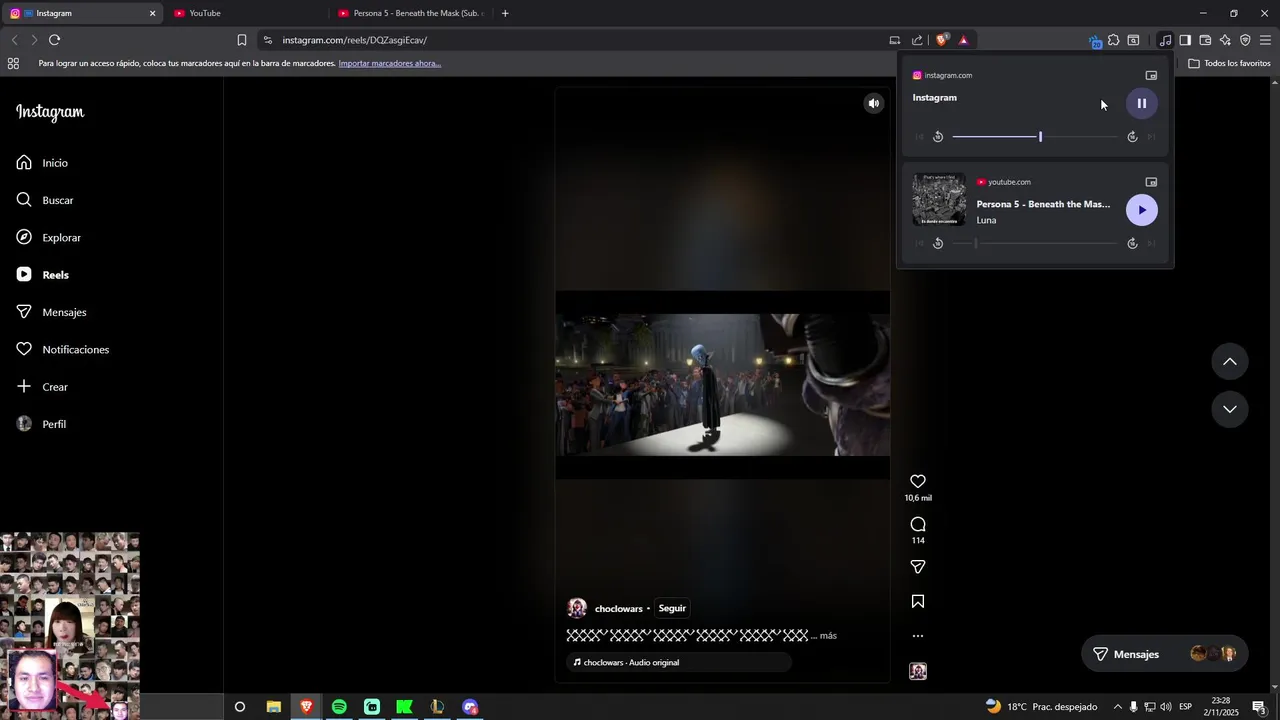Screen dimensions: 1280x720
Task: Toggle the reel's sound speaker button
Action: tap(873, 103)
